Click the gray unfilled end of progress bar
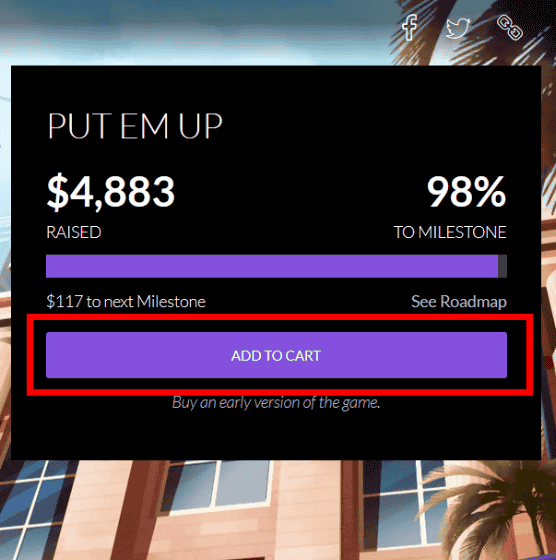This screenshot has height=560, width=556. tap(502, 266)
